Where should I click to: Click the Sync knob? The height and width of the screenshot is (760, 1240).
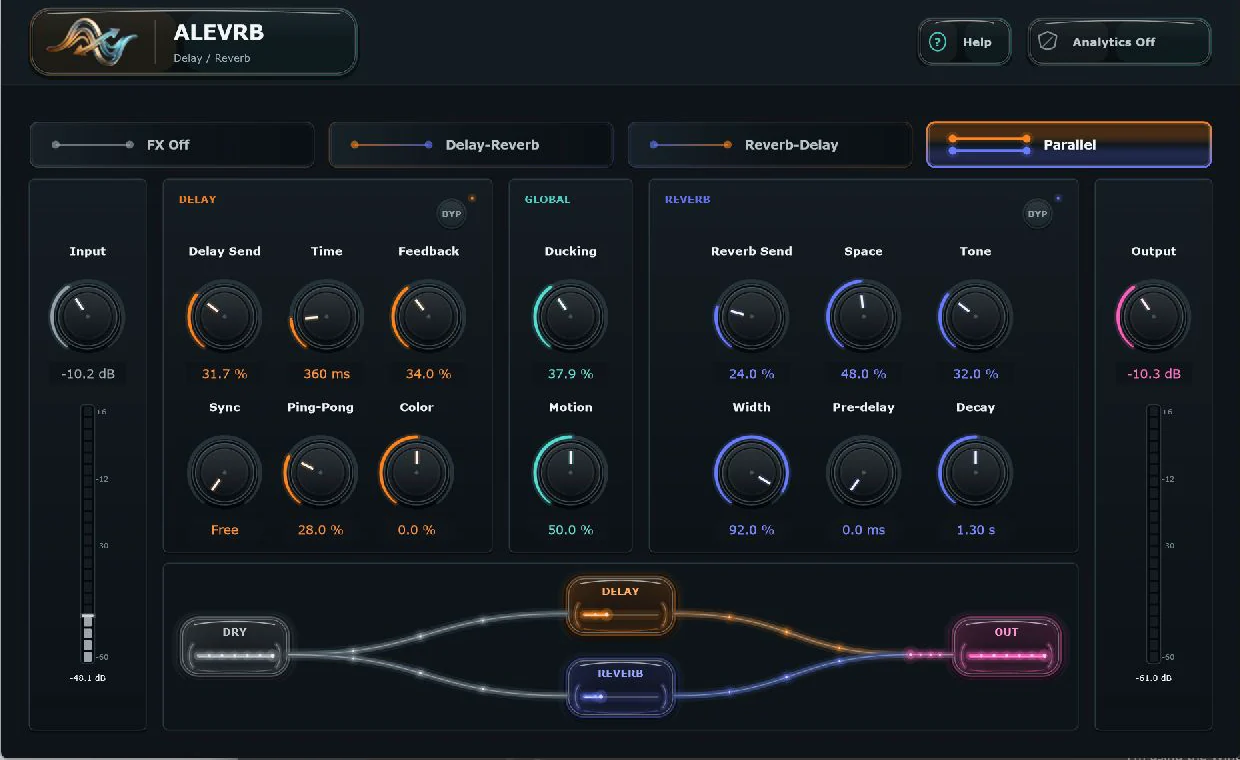click(x=224, y=472)
